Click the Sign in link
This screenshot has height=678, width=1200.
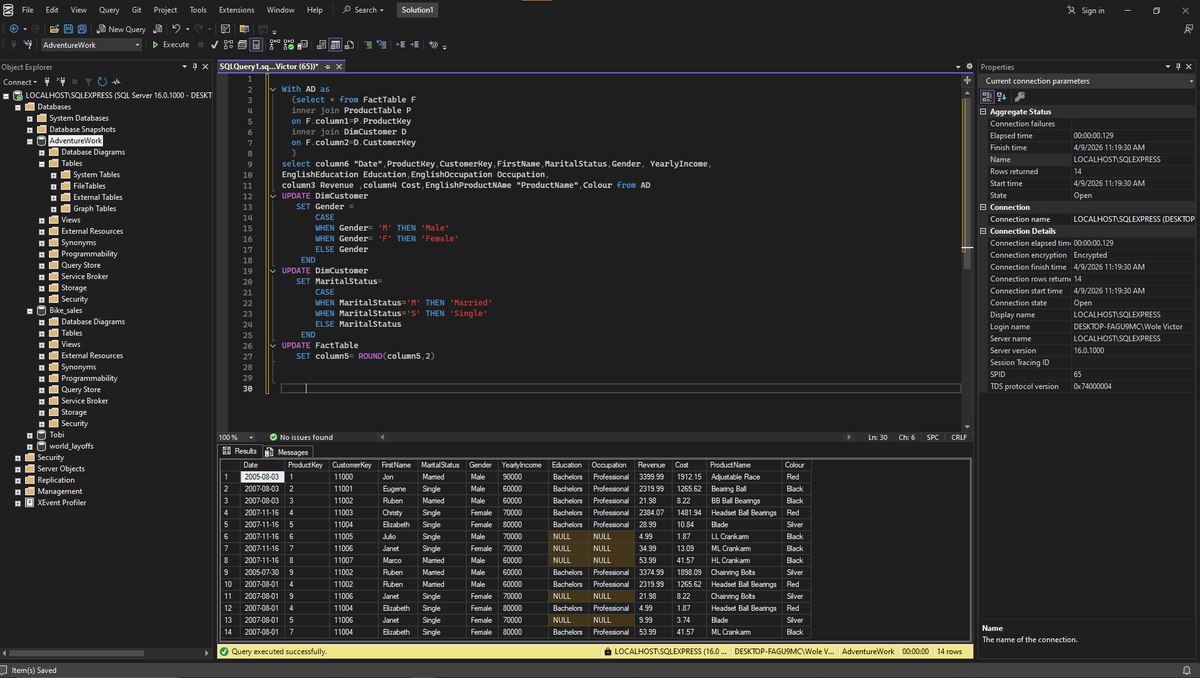1086,10
